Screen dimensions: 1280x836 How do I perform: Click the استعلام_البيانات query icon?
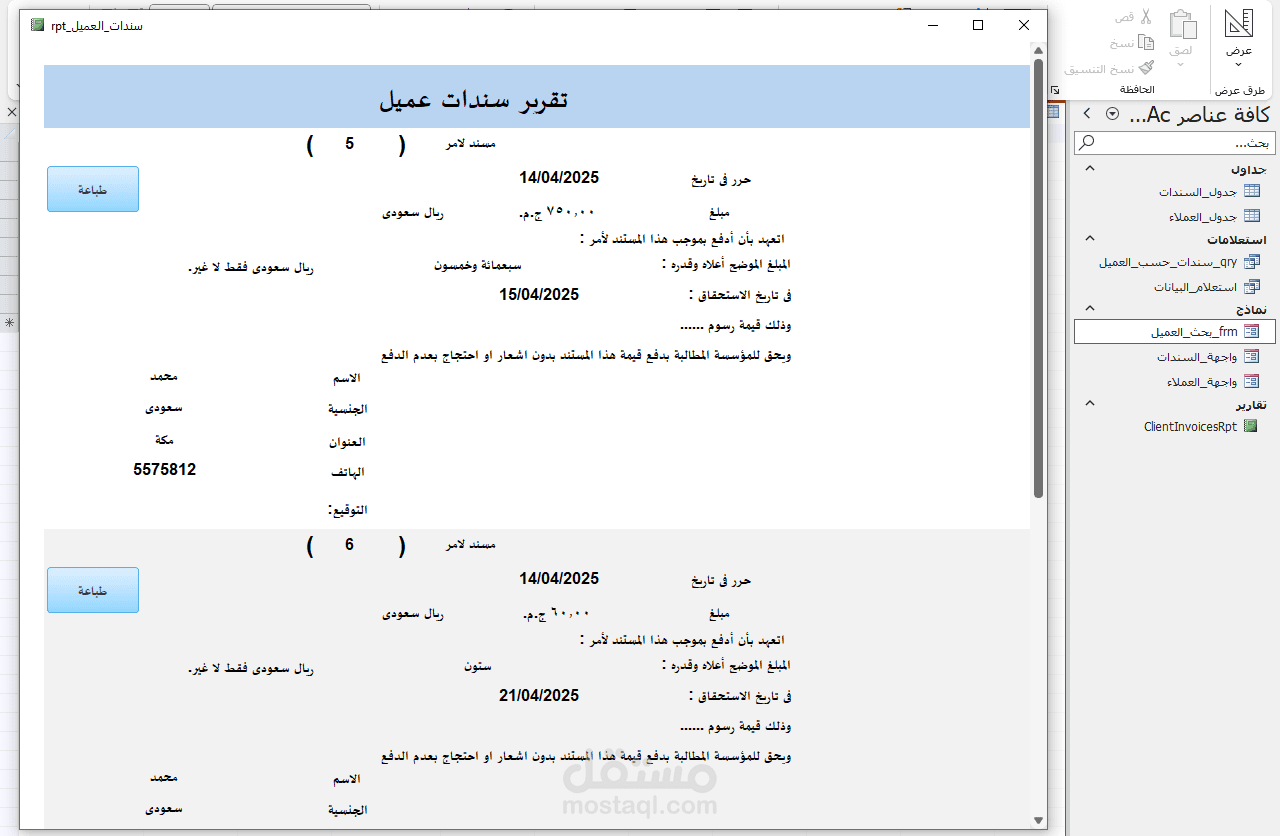[1251, 287]
